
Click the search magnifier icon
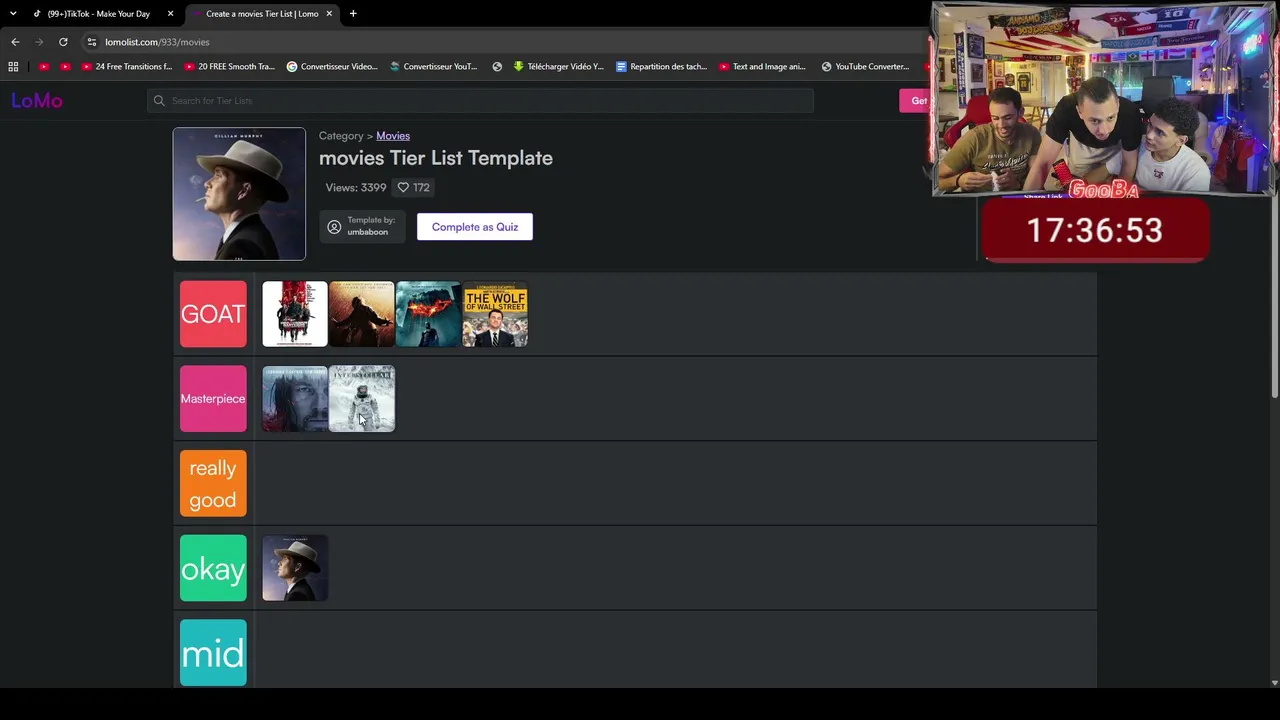(159, 100)
